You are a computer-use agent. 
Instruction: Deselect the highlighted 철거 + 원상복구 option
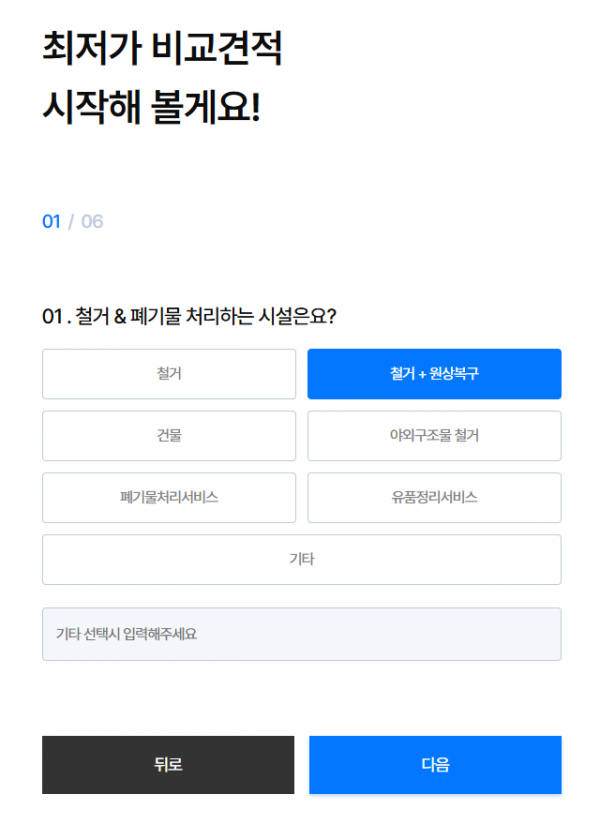click(434, 374)
